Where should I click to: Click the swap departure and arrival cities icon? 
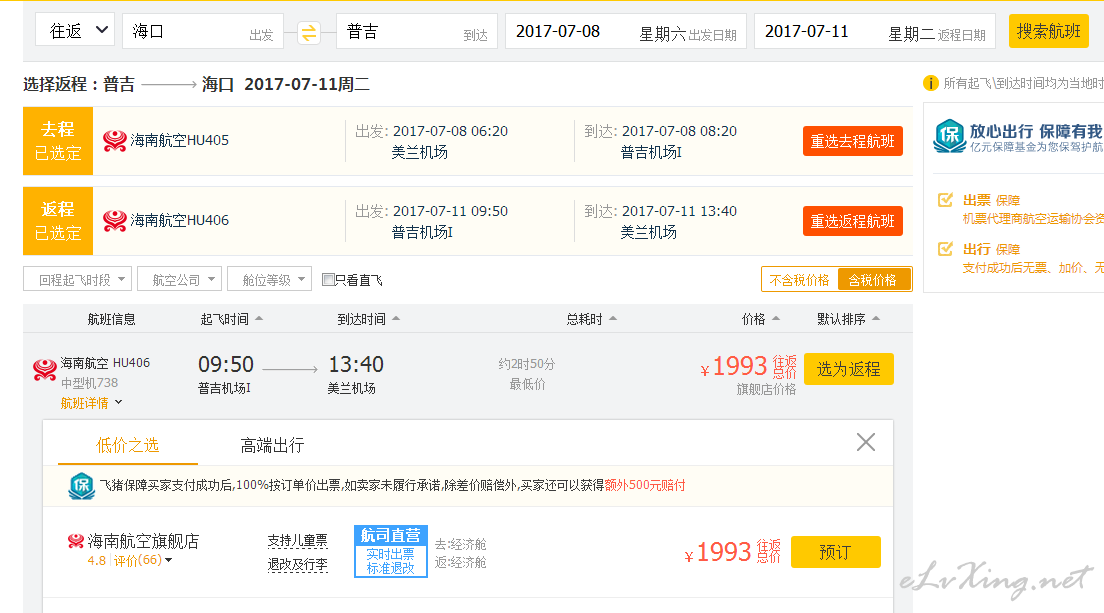click(309, 32)
